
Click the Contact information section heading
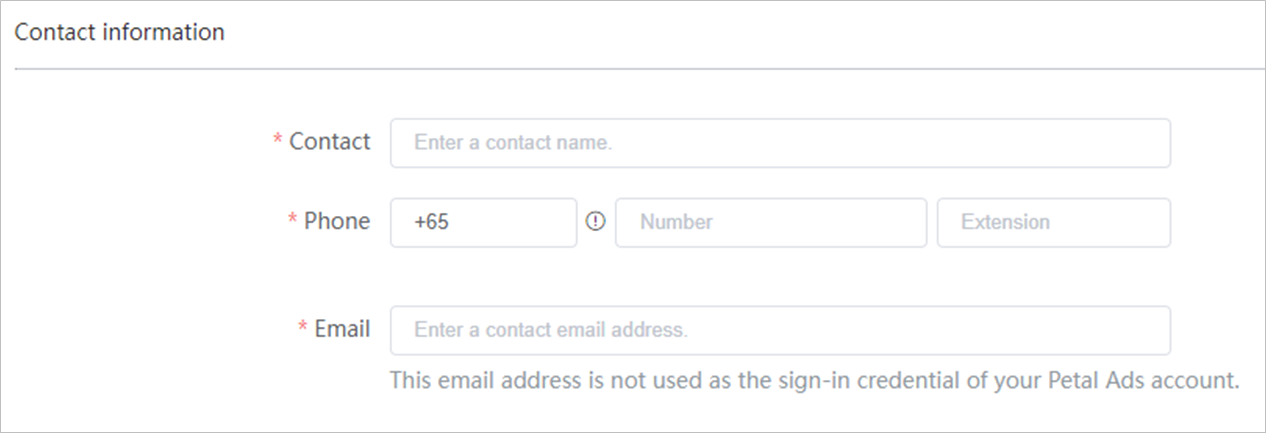(x=120, y=32)
